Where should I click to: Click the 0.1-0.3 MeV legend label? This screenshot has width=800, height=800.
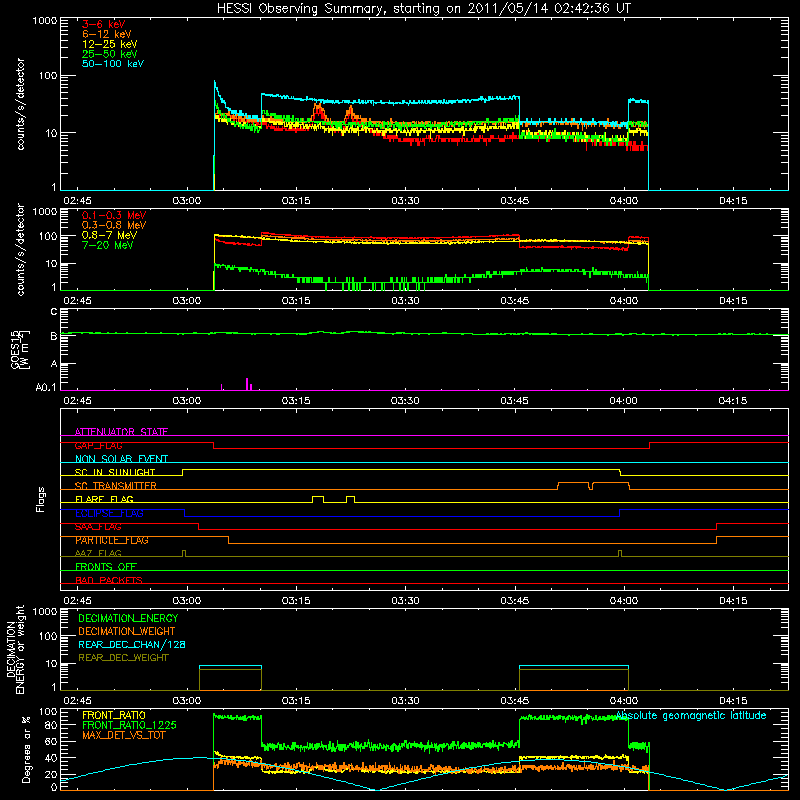click(x=114, y=215)
